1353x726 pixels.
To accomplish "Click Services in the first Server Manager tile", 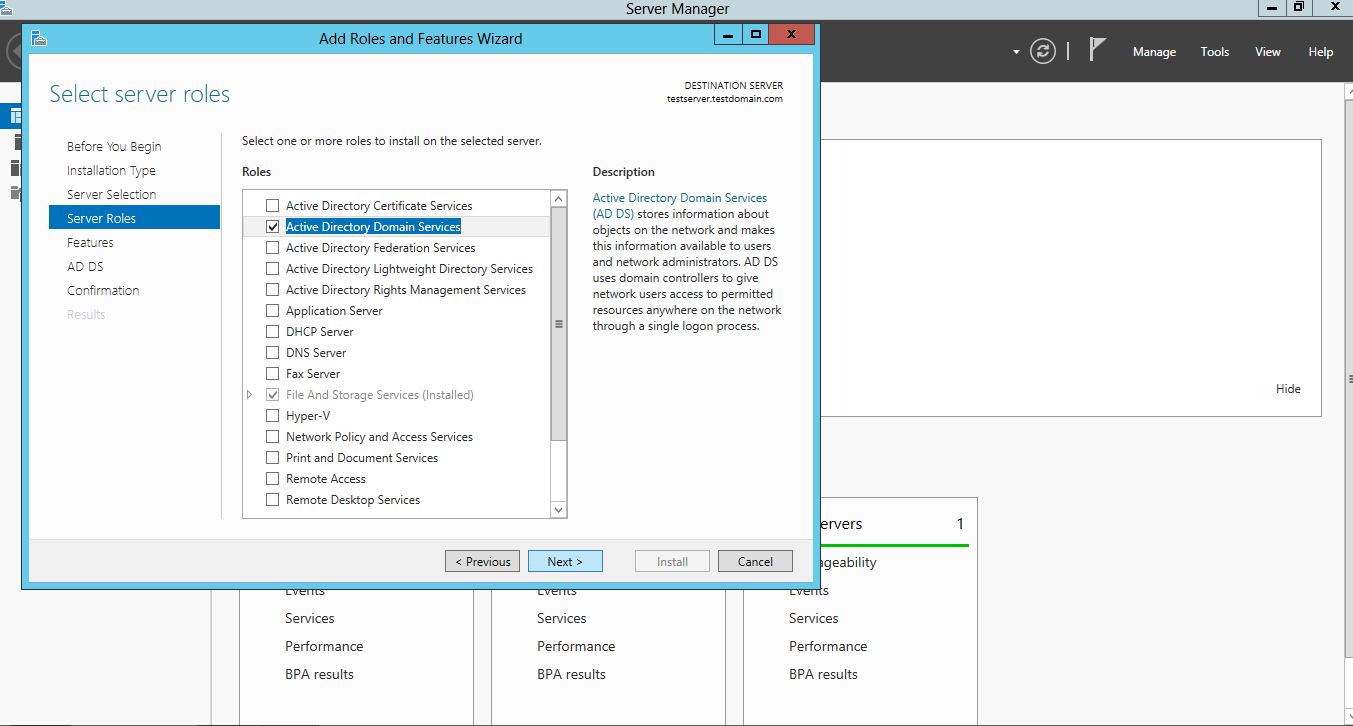I will [x=309, y=618].
